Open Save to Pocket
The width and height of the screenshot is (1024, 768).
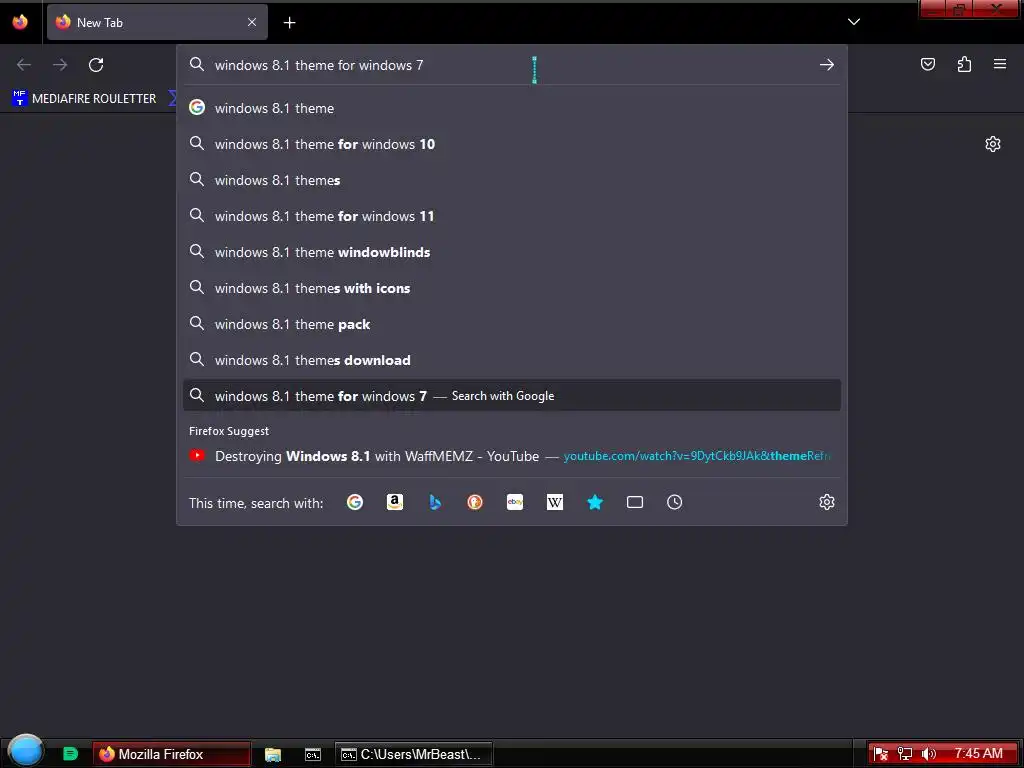[928, 64]
